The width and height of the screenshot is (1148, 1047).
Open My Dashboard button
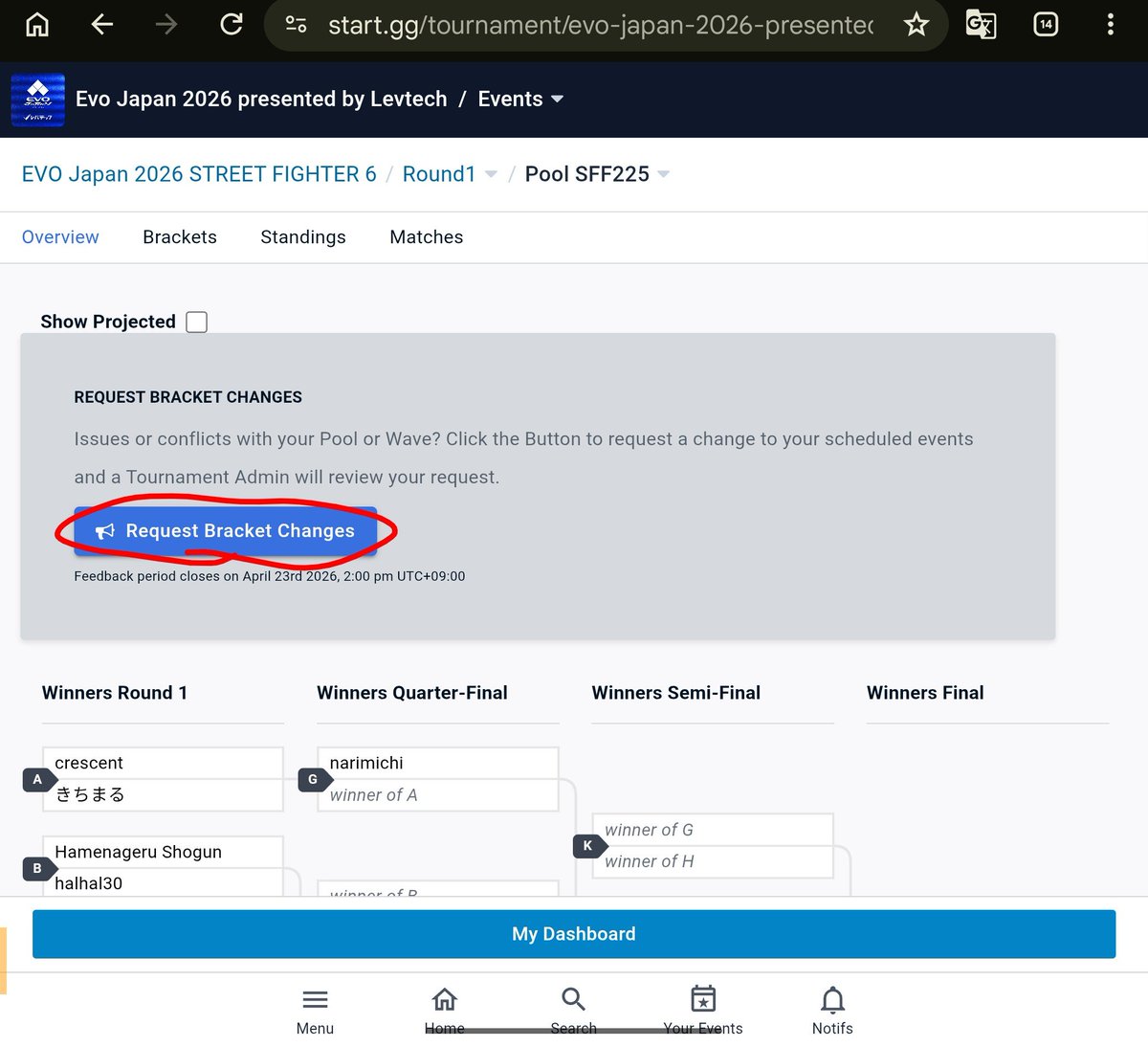(x=574, y=934)
